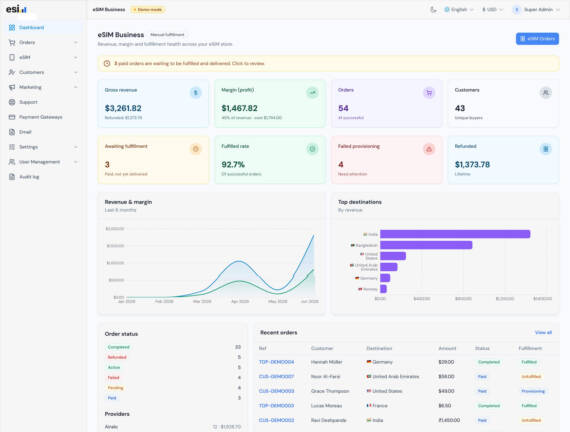
Task: Open the Dashboard sidebar item
Action: [43, 28]
